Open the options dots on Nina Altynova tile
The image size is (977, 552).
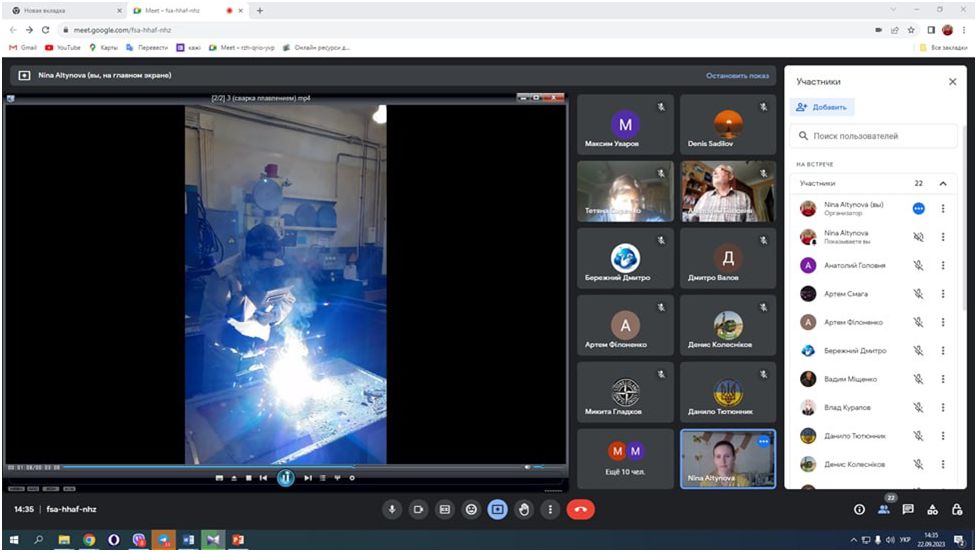pyautogui.click(x=763, y=441)
